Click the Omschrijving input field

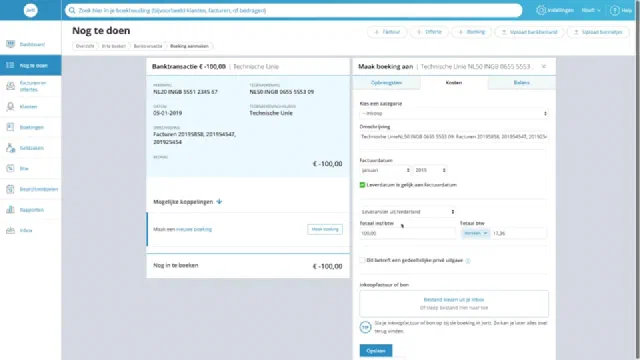click(x=454, y=137)
